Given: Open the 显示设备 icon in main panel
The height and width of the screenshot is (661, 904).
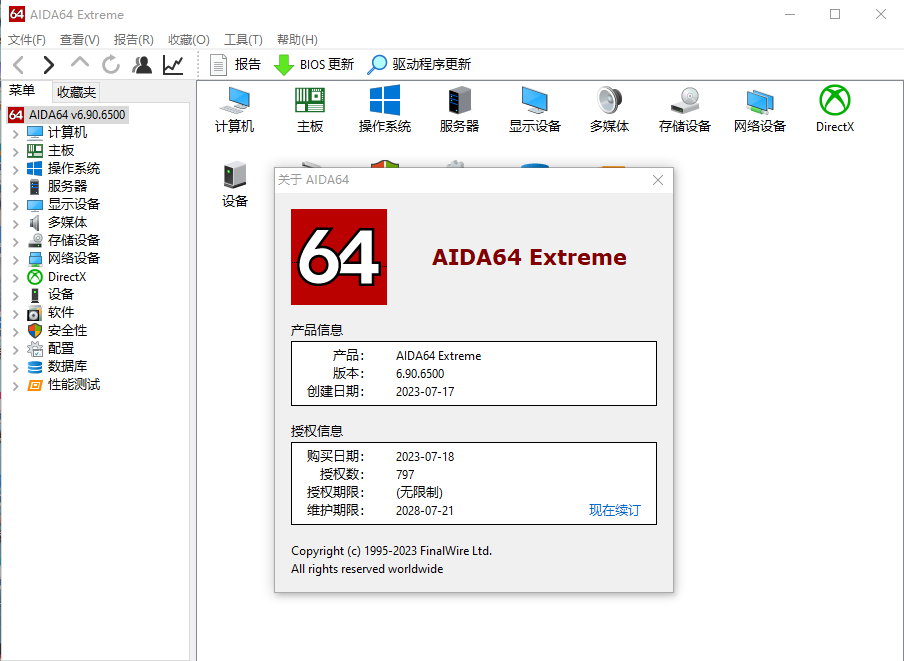Looking at the screenshot, I should pyautogui.click(x=535, y=110).
